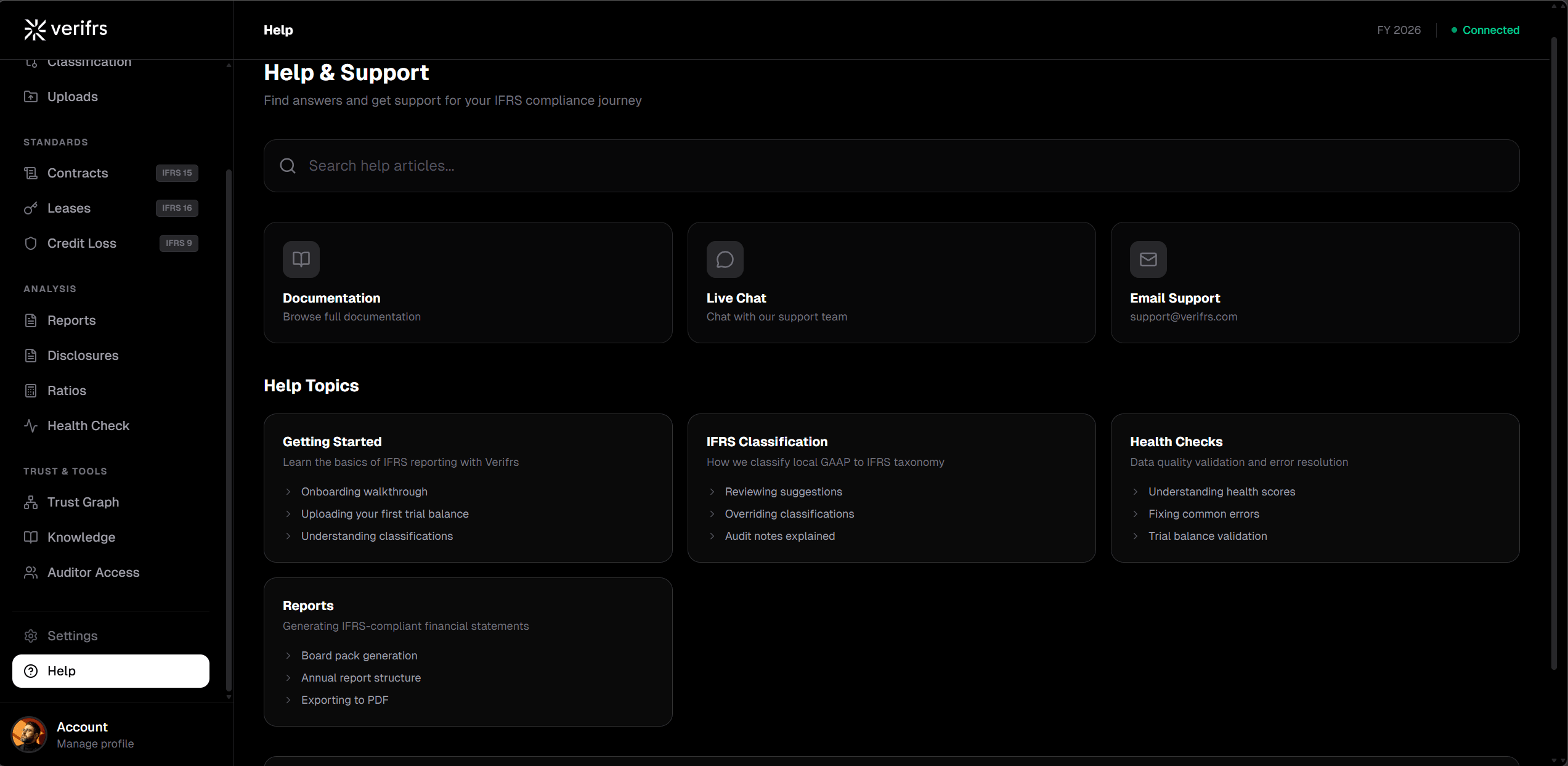Click the Documentation book icon
Viewport: 1568px width, 766px height.
[x=301, y=259]
